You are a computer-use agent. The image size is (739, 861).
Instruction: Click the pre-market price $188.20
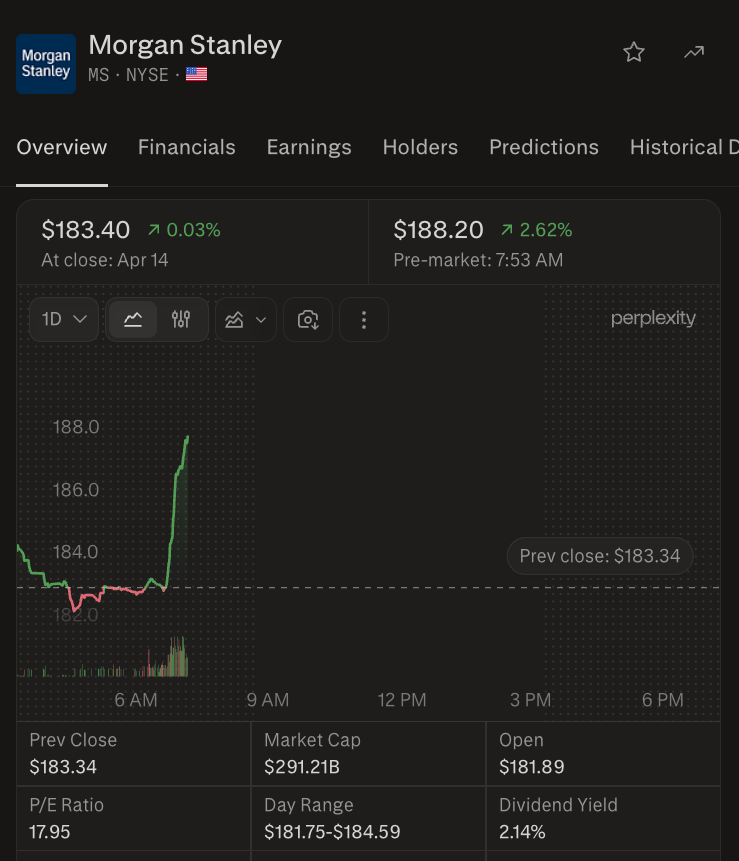pyautogui.click(x=438, y=230)
